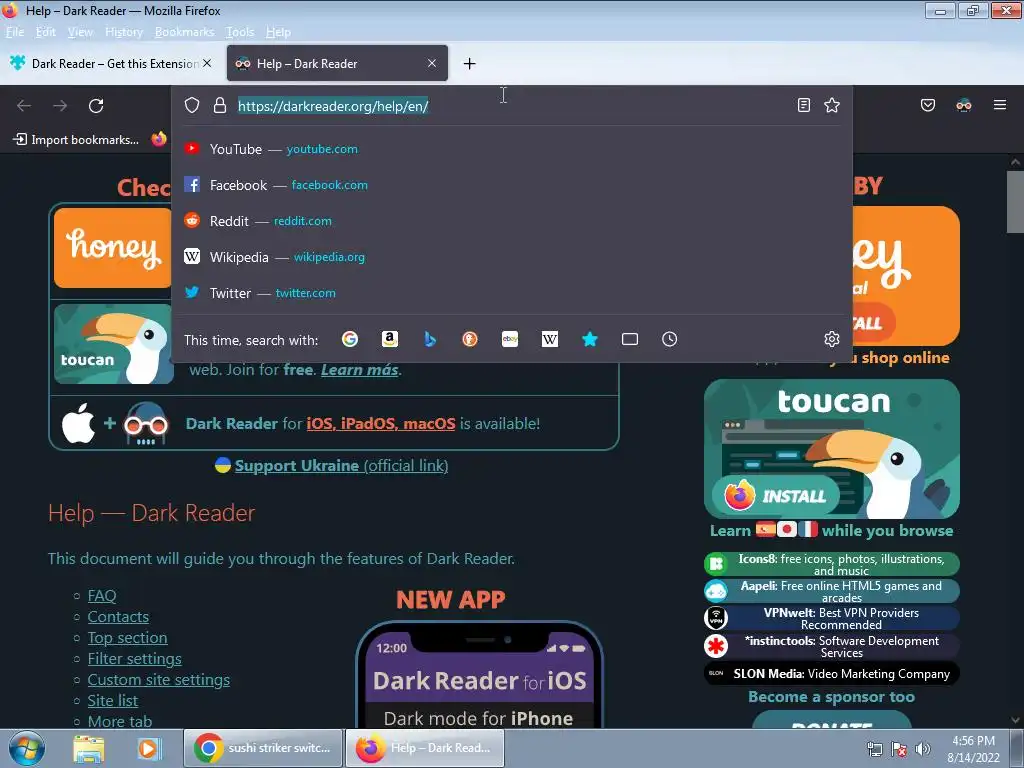Close Dark Reader Get this Extension tab
This screenshot has width=1024, height=768.
pyautogui.click(x=207, y=63)
